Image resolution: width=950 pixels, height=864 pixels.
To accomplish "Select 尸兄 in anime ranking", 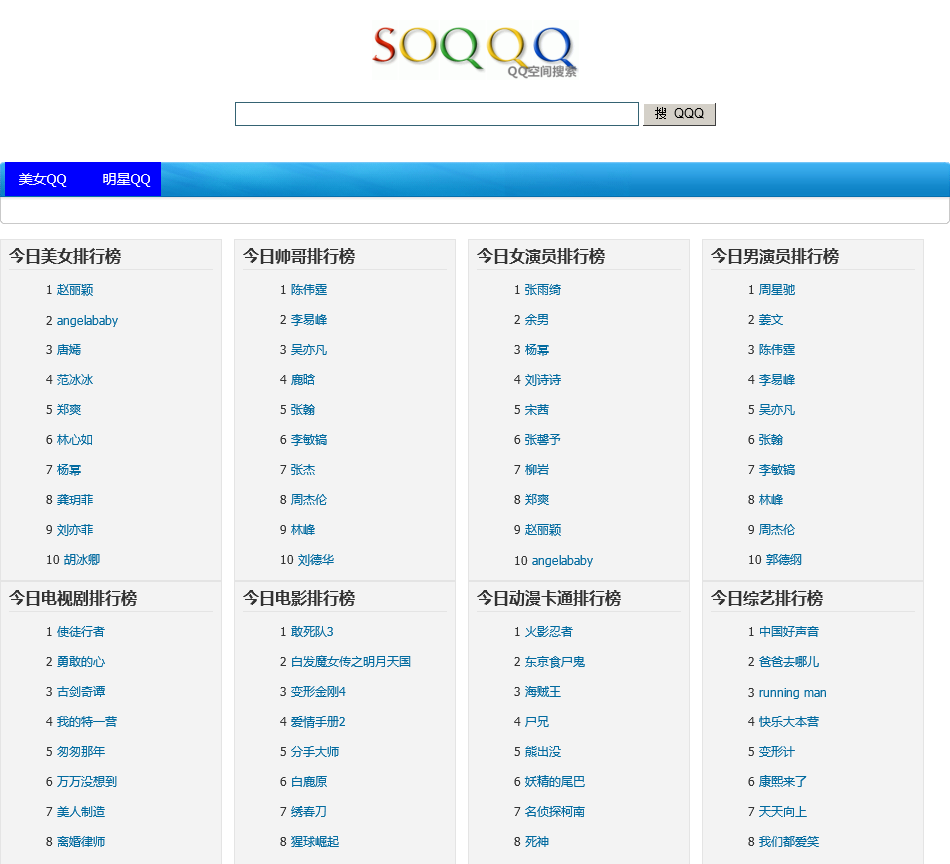I will click(536, 722).
